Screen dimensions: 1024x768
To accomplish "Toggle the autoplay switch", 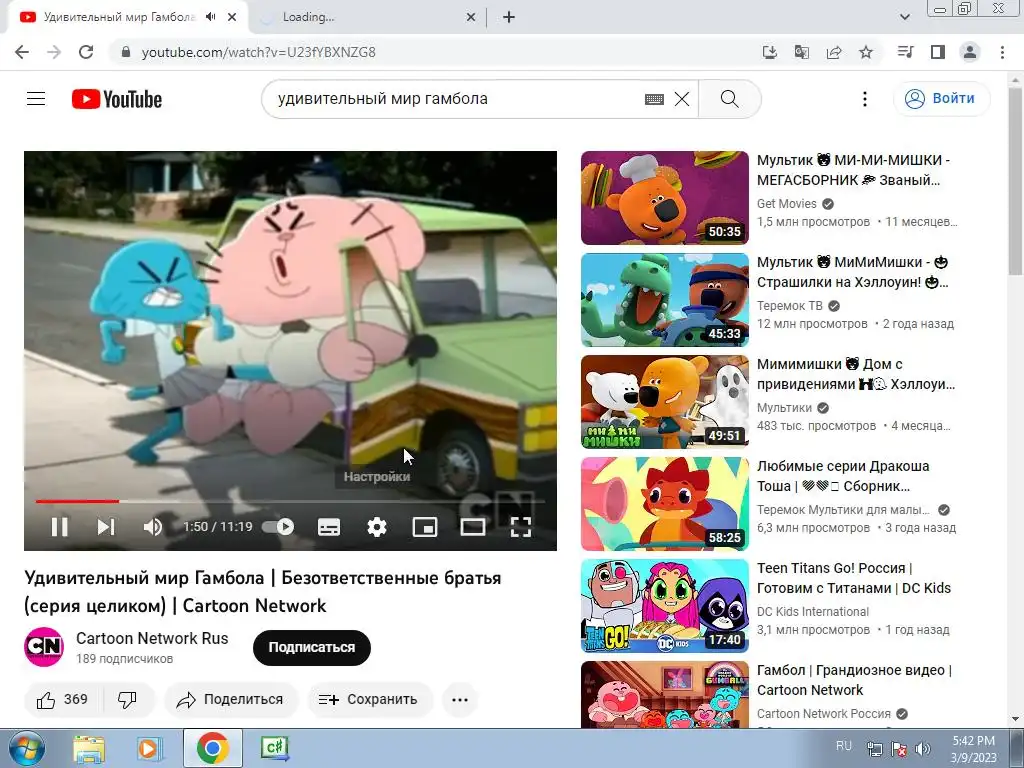I will coord(278,526).
